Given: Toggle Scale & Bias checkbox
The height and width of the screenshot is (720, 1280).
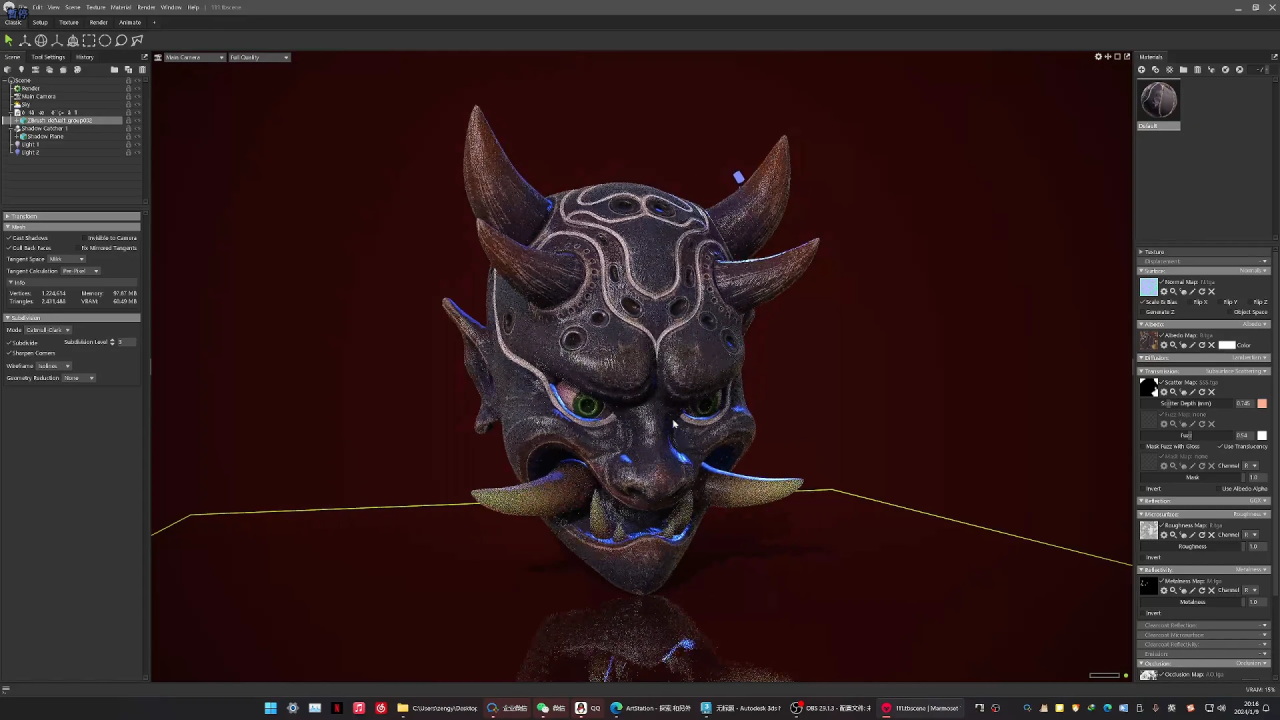Looking at the screenshot, I should coord(1143,302).
